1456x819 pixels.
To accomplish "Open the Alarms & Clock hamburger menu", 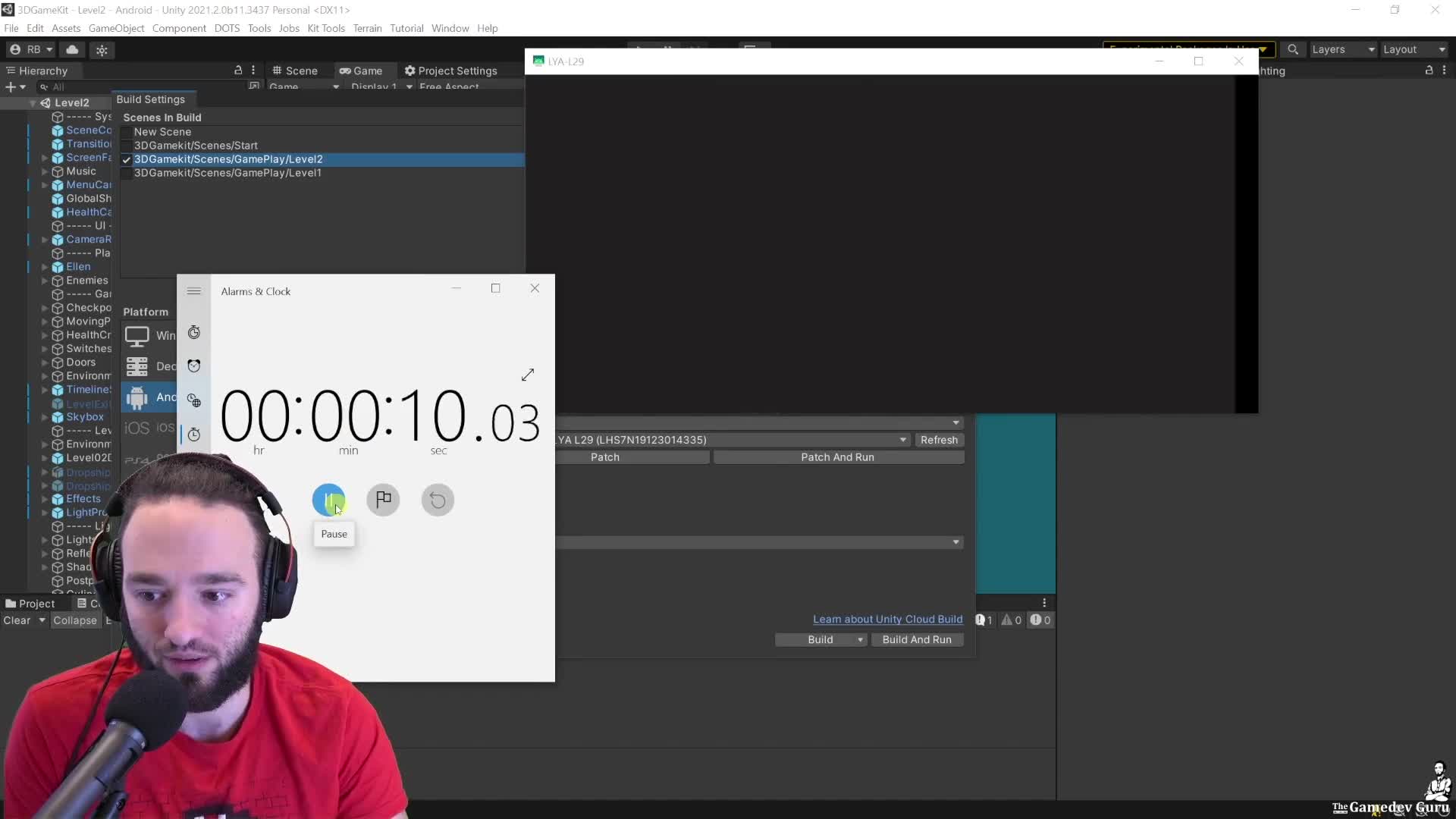I will point(194,291).
